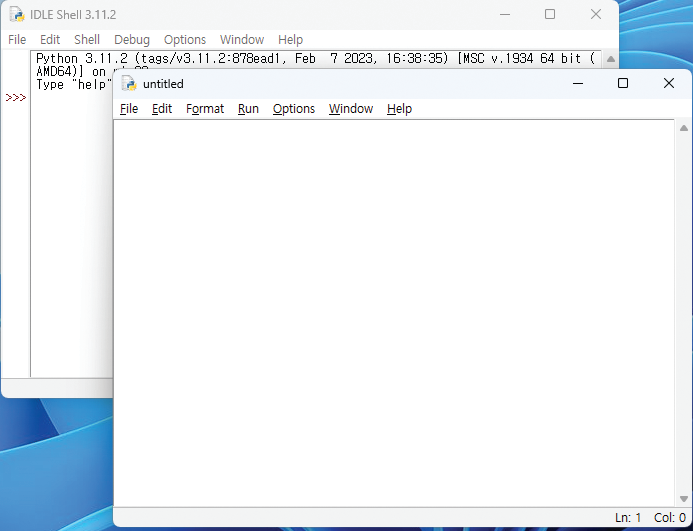Open the Shell menu in IDLE Shell
Screen dimensions: 693x531
87,40
